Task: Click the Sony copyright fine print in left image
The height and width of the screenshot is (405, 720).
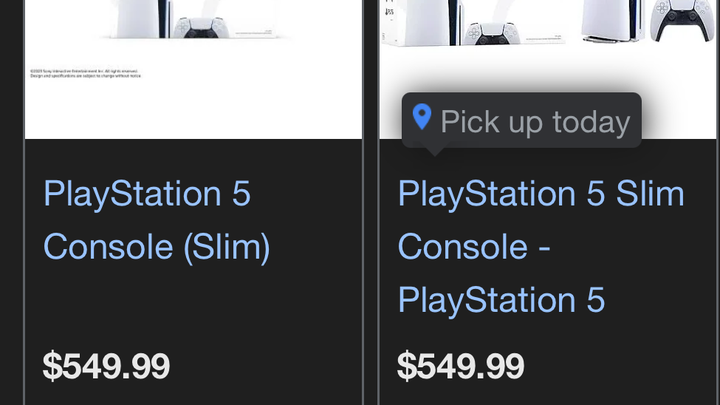Action: 87,73
